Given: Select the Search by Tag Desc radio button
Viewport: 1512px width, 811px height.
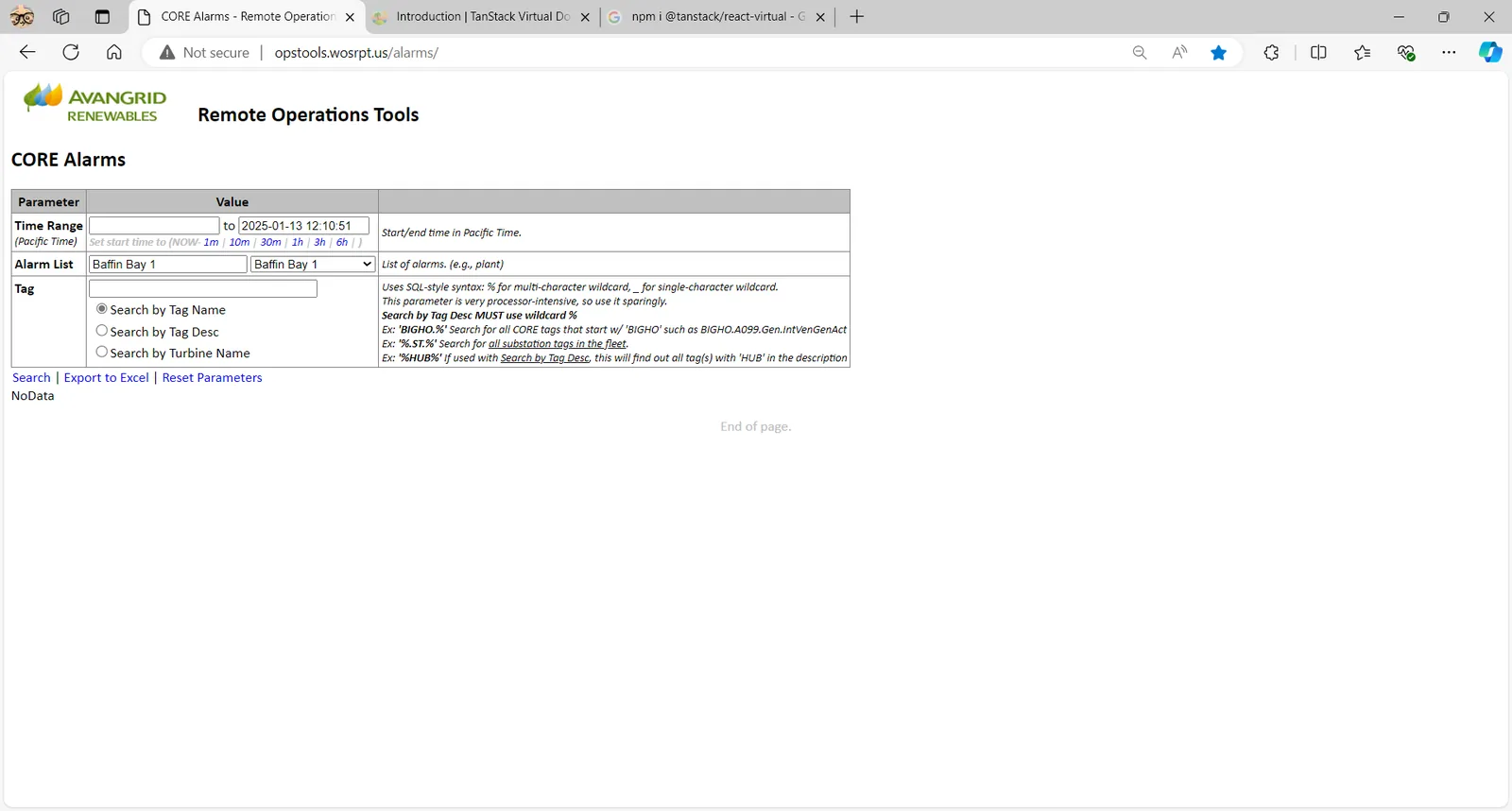Looking at the screenshot, I should (102, 331).
